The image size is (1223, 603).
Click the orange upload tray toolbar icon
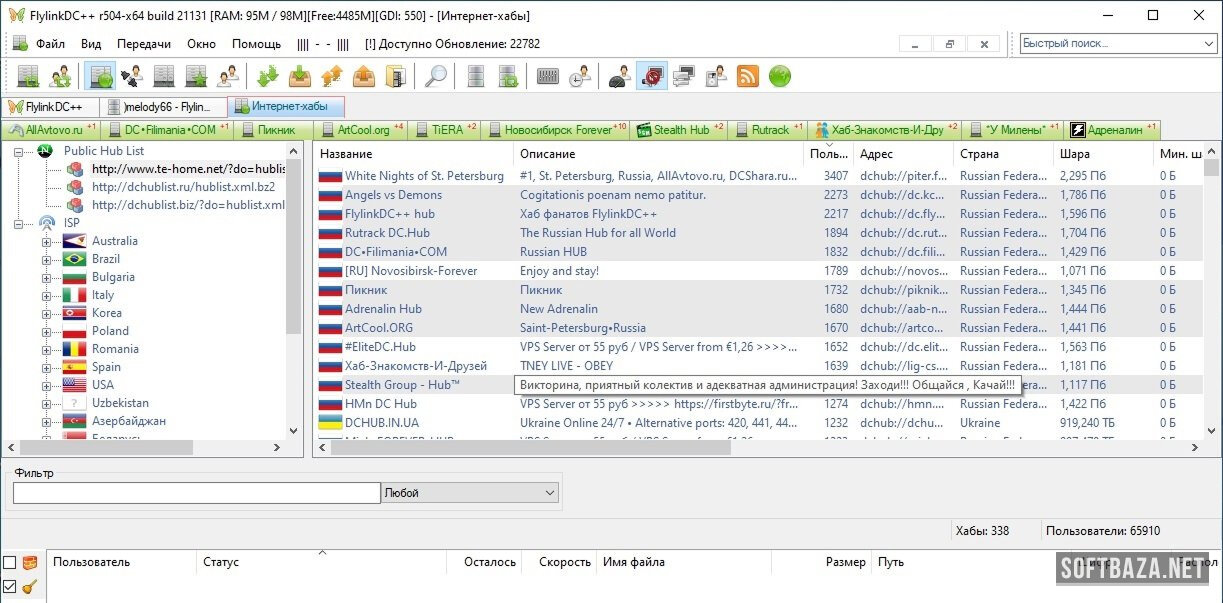click(364, 76)
